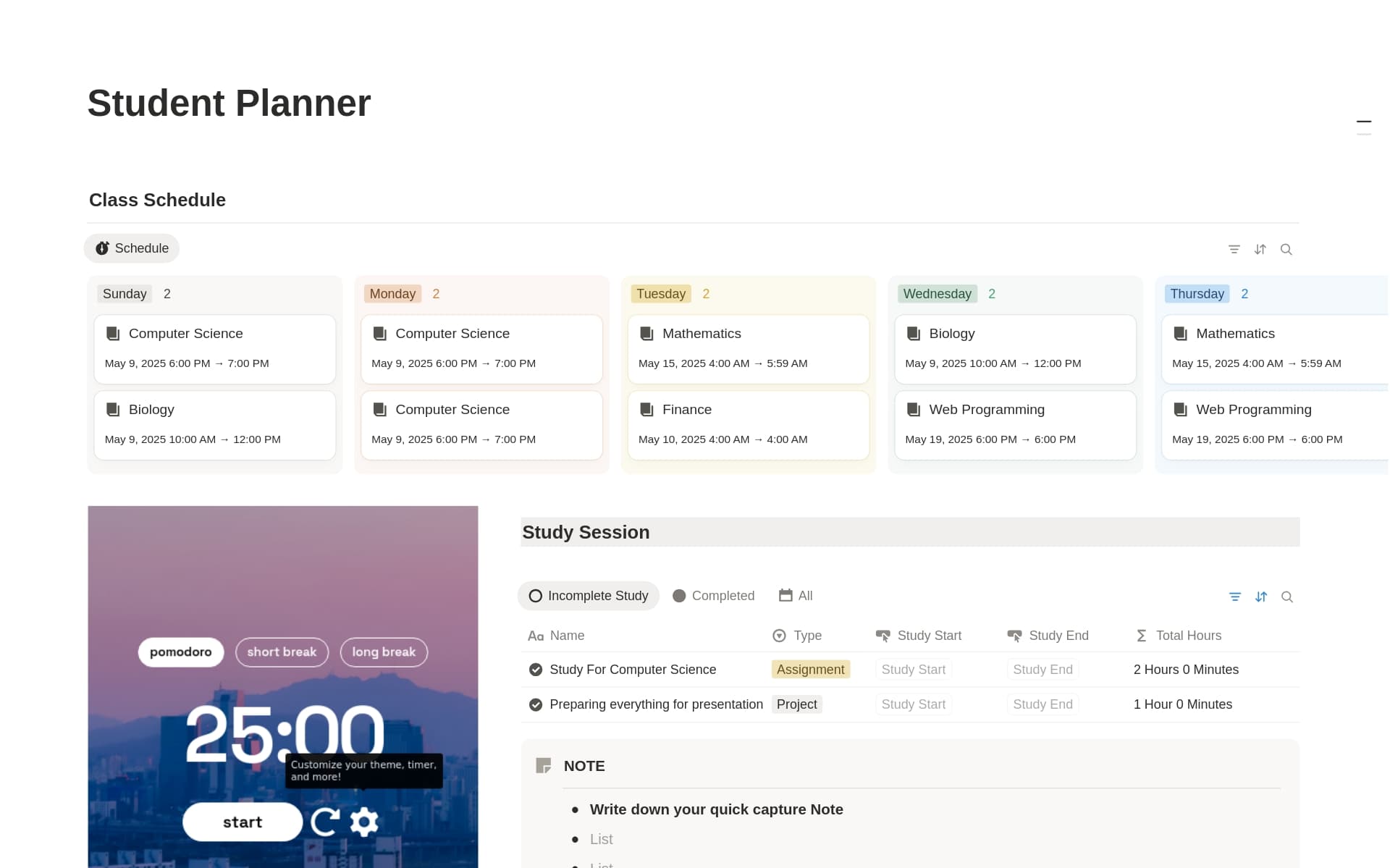This screenshot has width=1390, height=868.
Task: Toggle checkmark for Preparing everything for presentation
Action: tap(536, 704)
